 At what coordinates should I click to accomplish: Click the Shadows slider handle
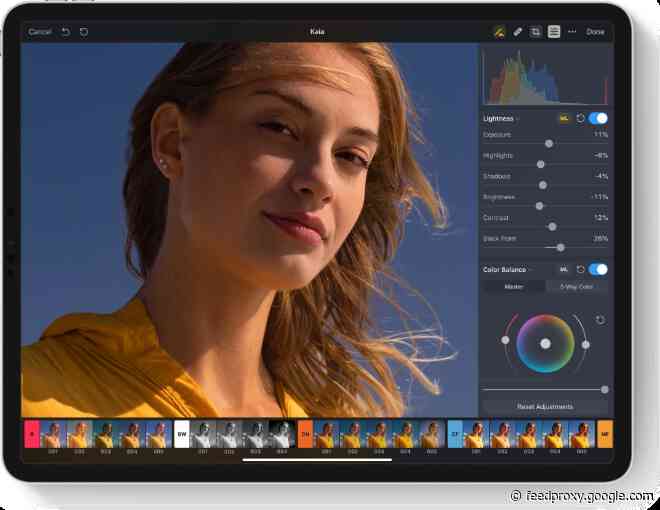pyautogui.click(x=543, y=185)
